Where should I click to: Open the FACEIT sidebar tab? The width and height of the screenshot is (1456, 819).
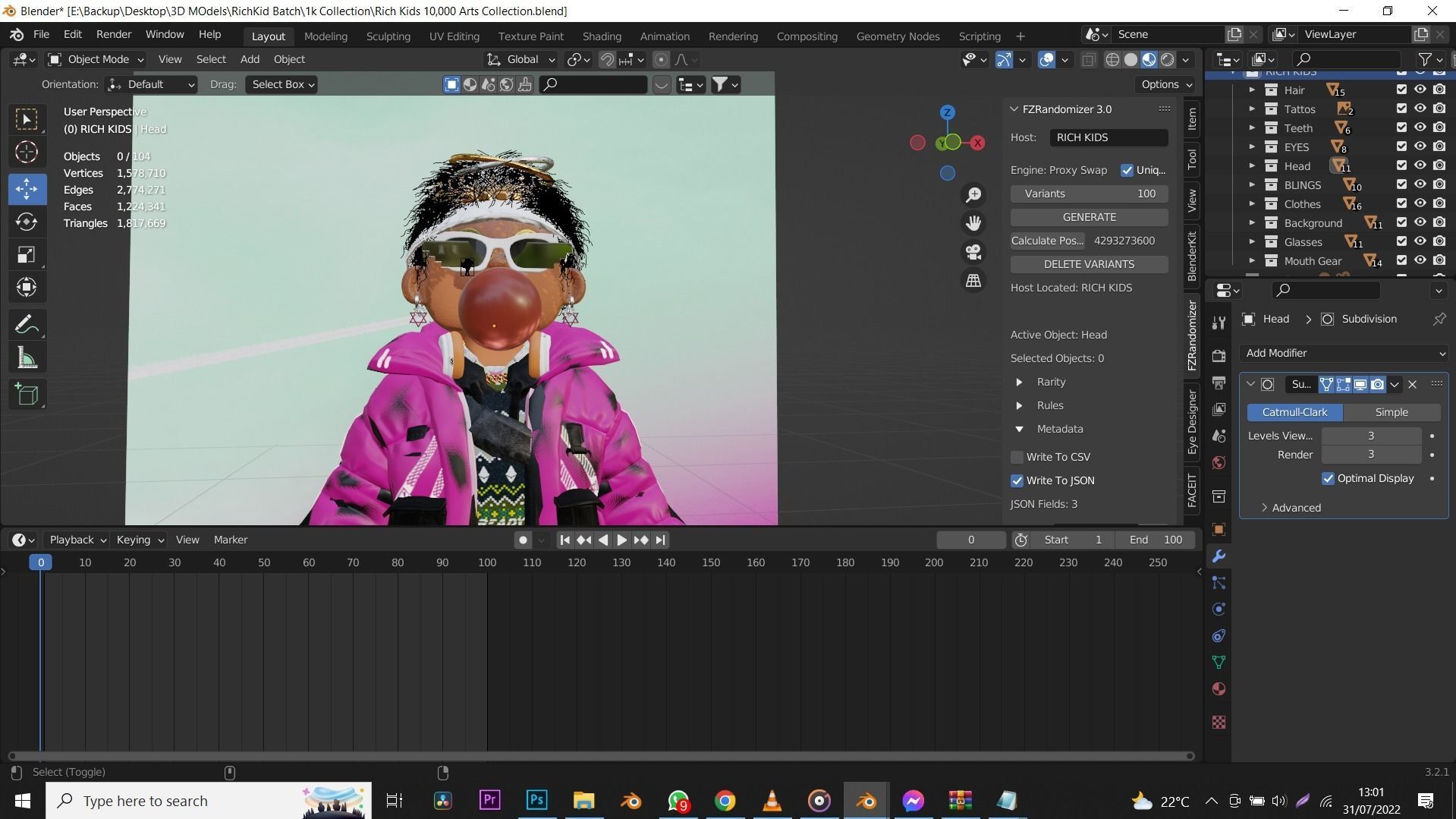pos(1192,490)
